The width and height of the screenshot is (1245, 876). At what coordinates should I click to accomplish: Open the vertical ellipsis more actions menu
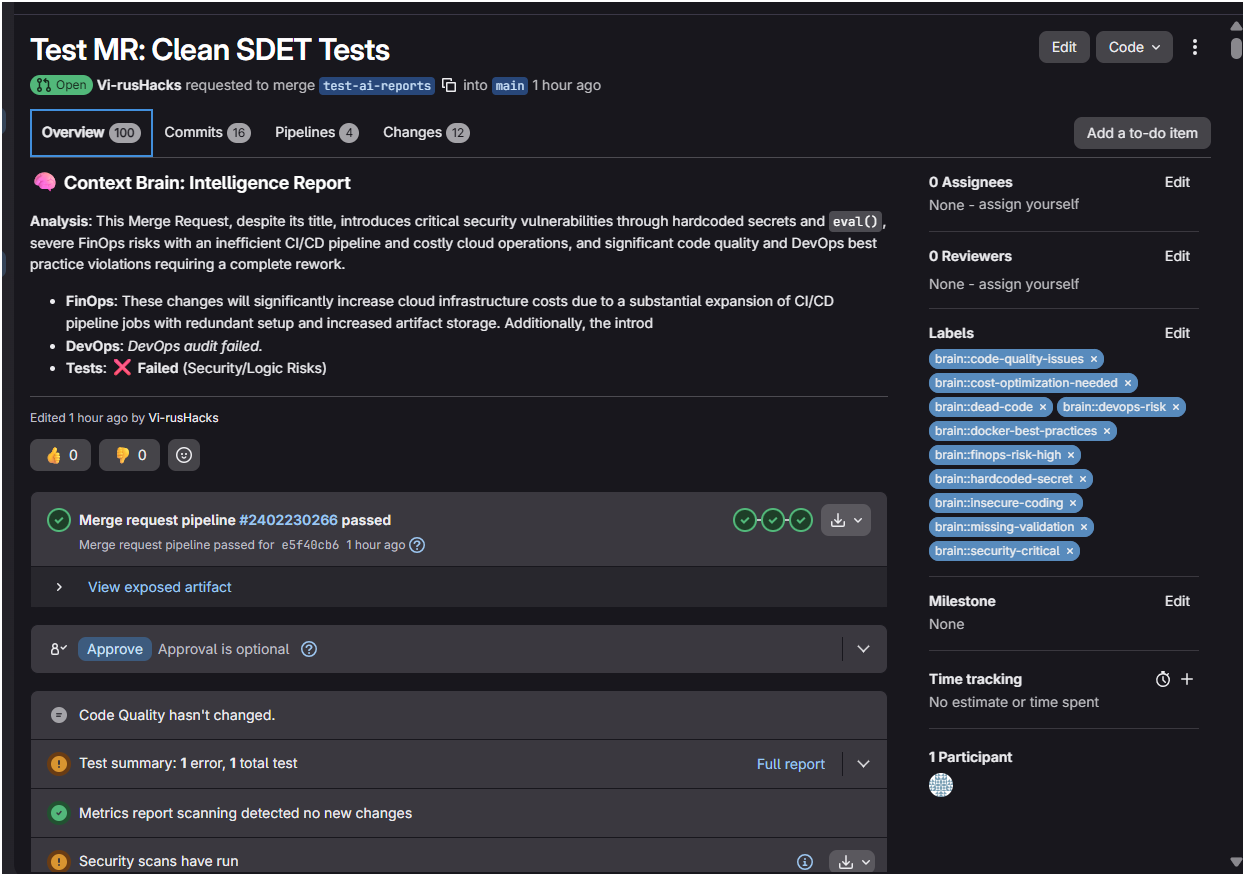click(1195, 47)
